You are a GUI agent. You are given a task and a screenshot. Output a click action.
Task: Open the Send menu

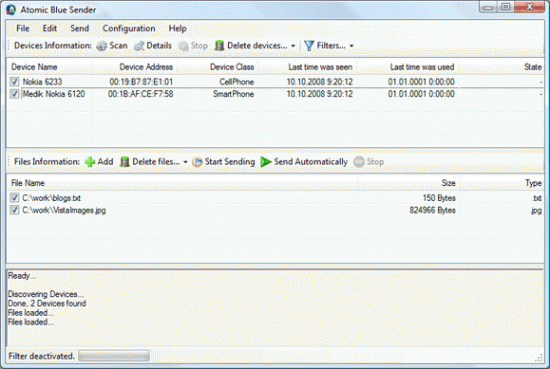(80, 28)
